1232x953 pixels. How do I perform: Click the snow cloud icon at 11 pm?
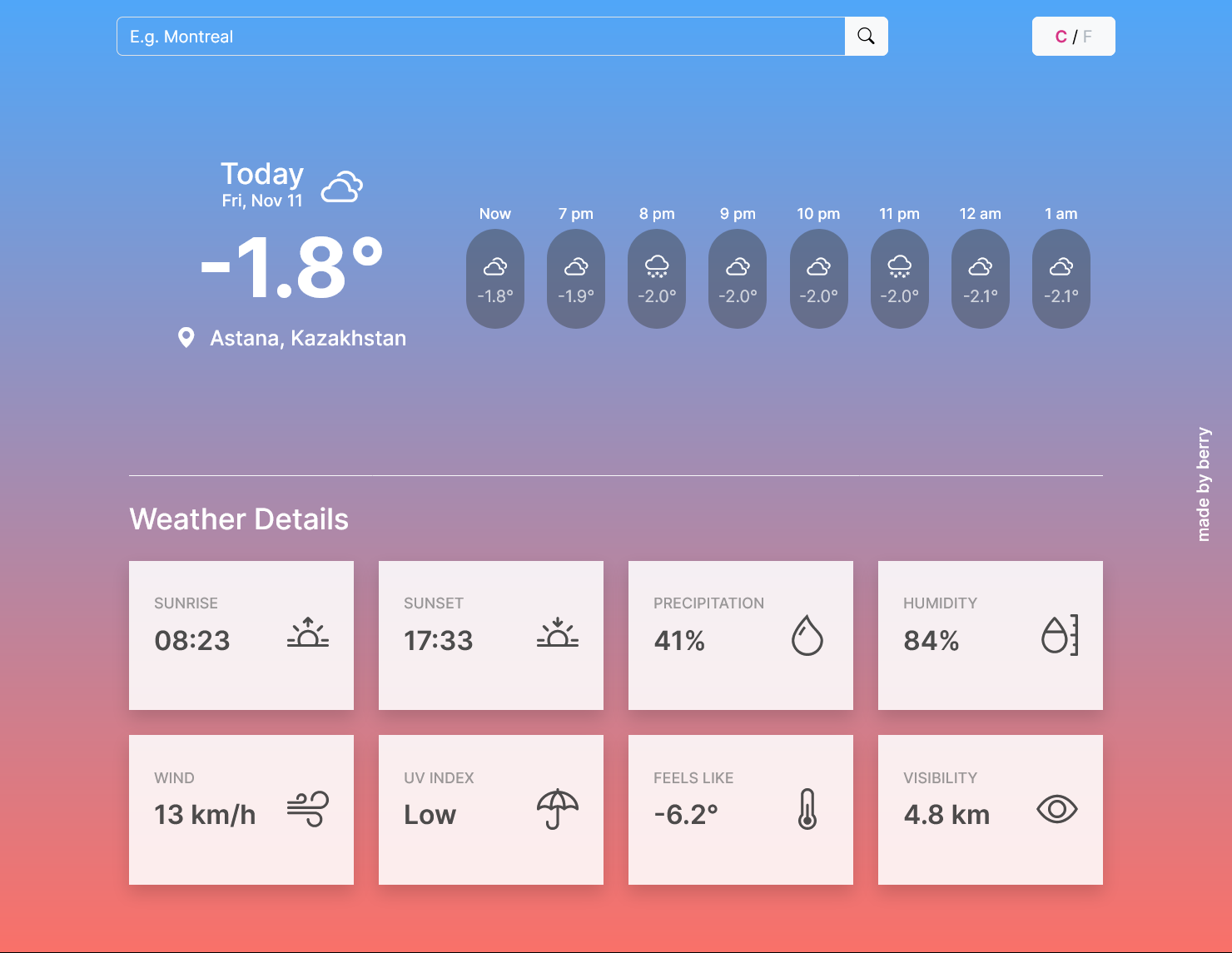click(900, 266)
